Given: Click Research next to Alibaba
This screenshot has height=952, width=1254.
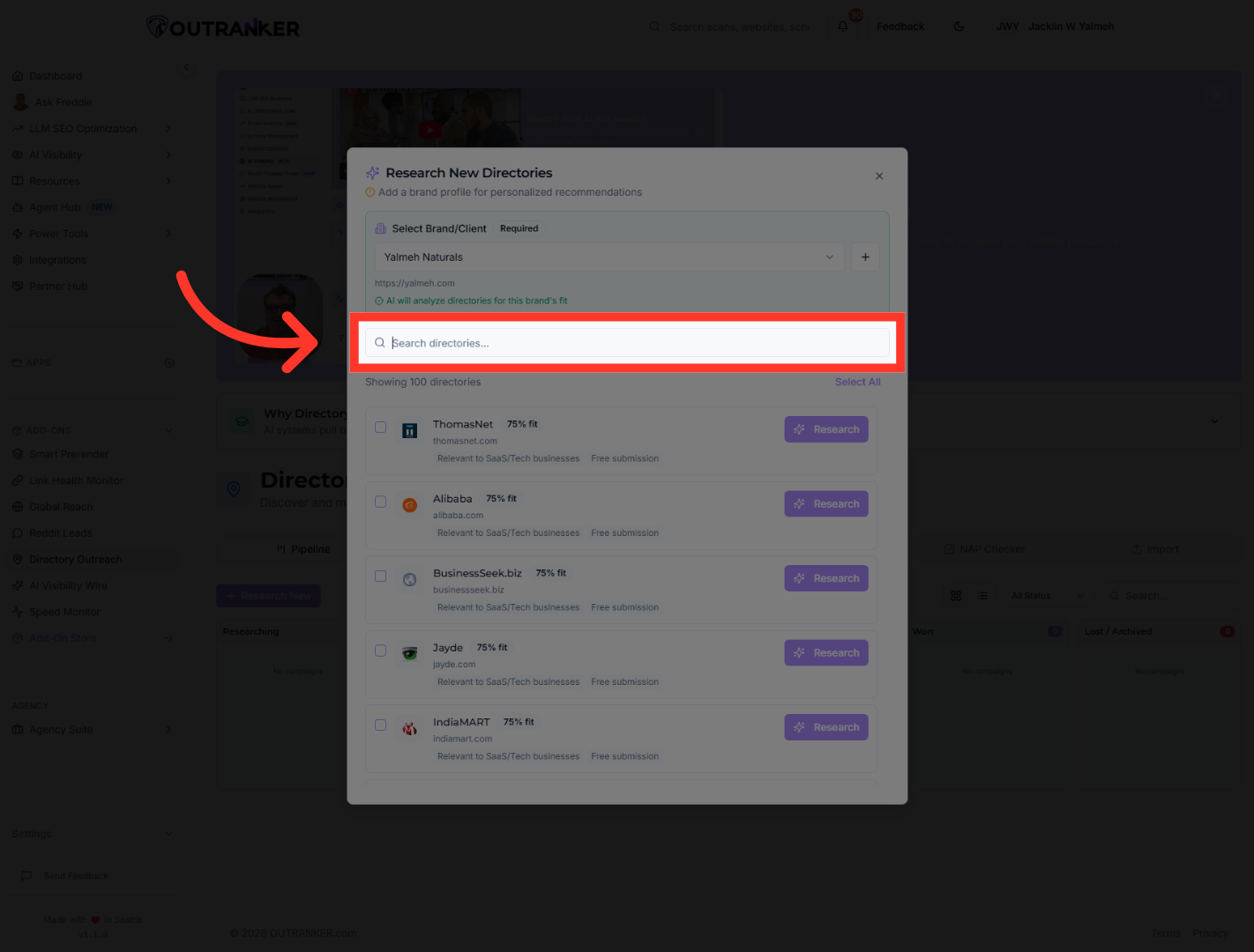Looking at the screenshot, I should click(825, 503).
